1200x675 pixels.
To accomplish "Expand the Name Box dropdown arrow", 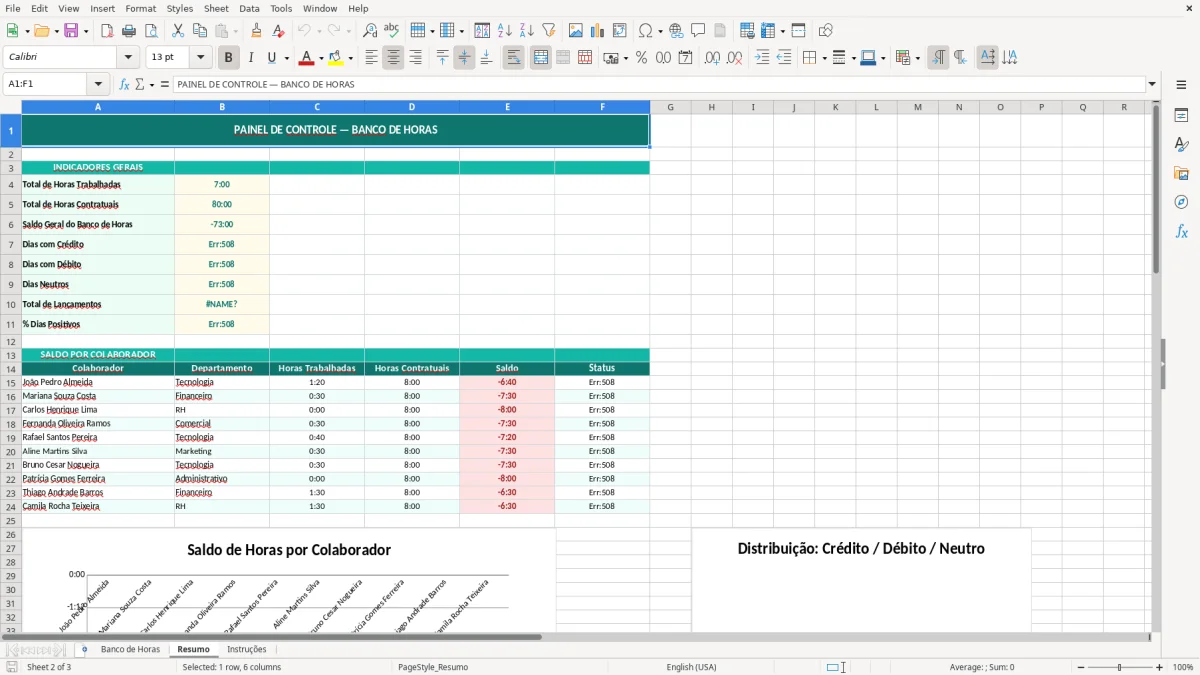I will [x=98, y=84].
